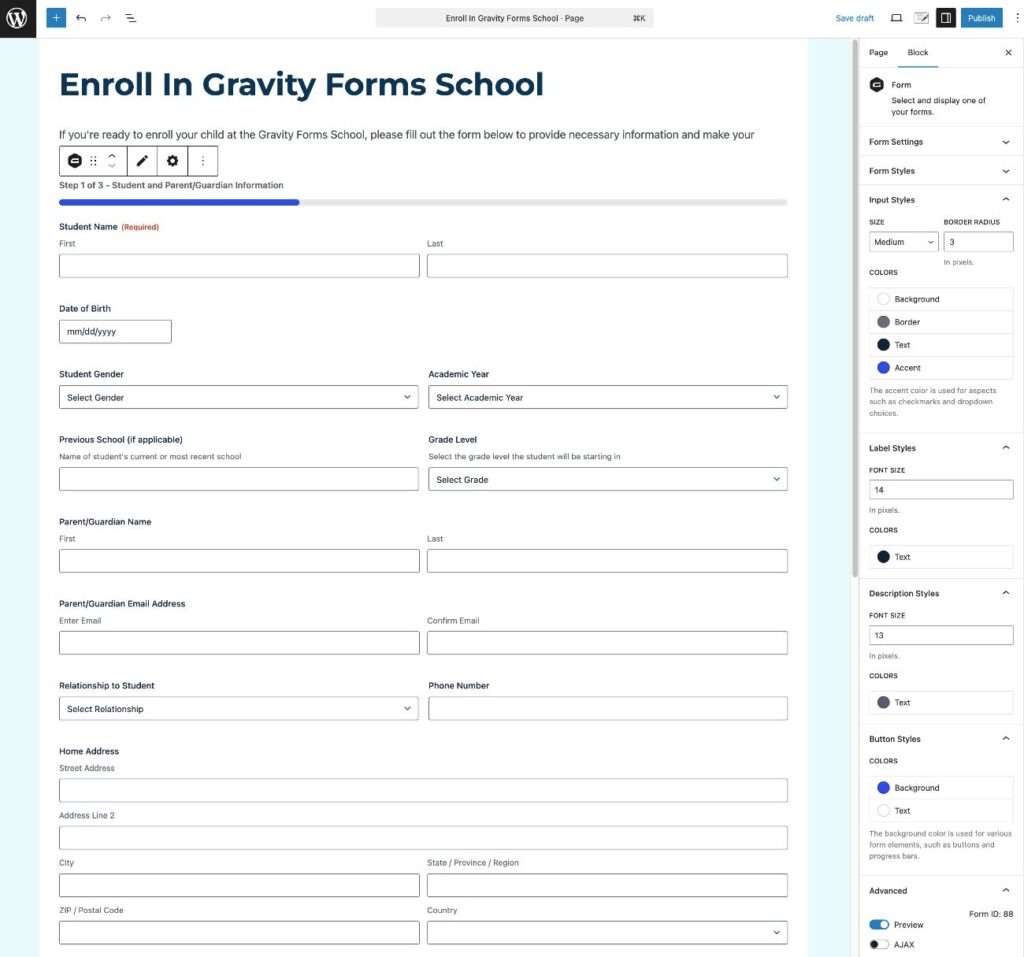Open the Academic Year dropdown
1024x957 pixels.
pos(607,397)
